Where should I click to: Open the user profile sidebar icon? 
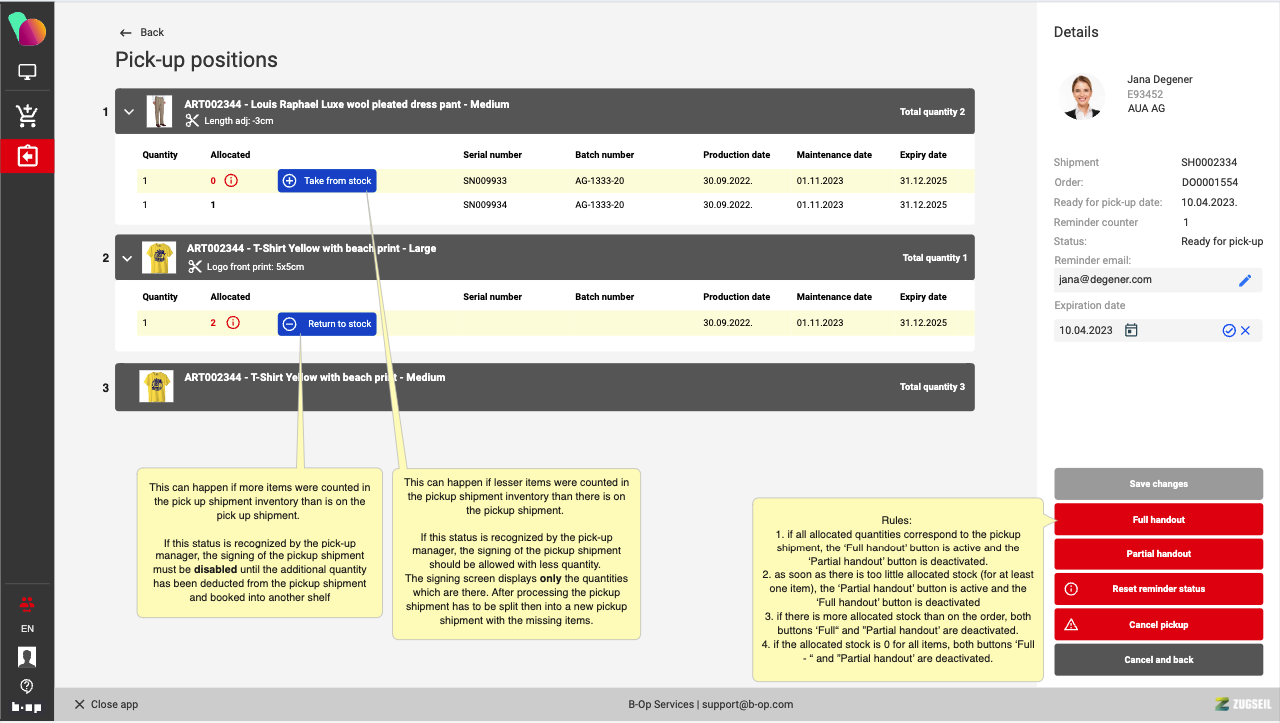coord(27,657)
